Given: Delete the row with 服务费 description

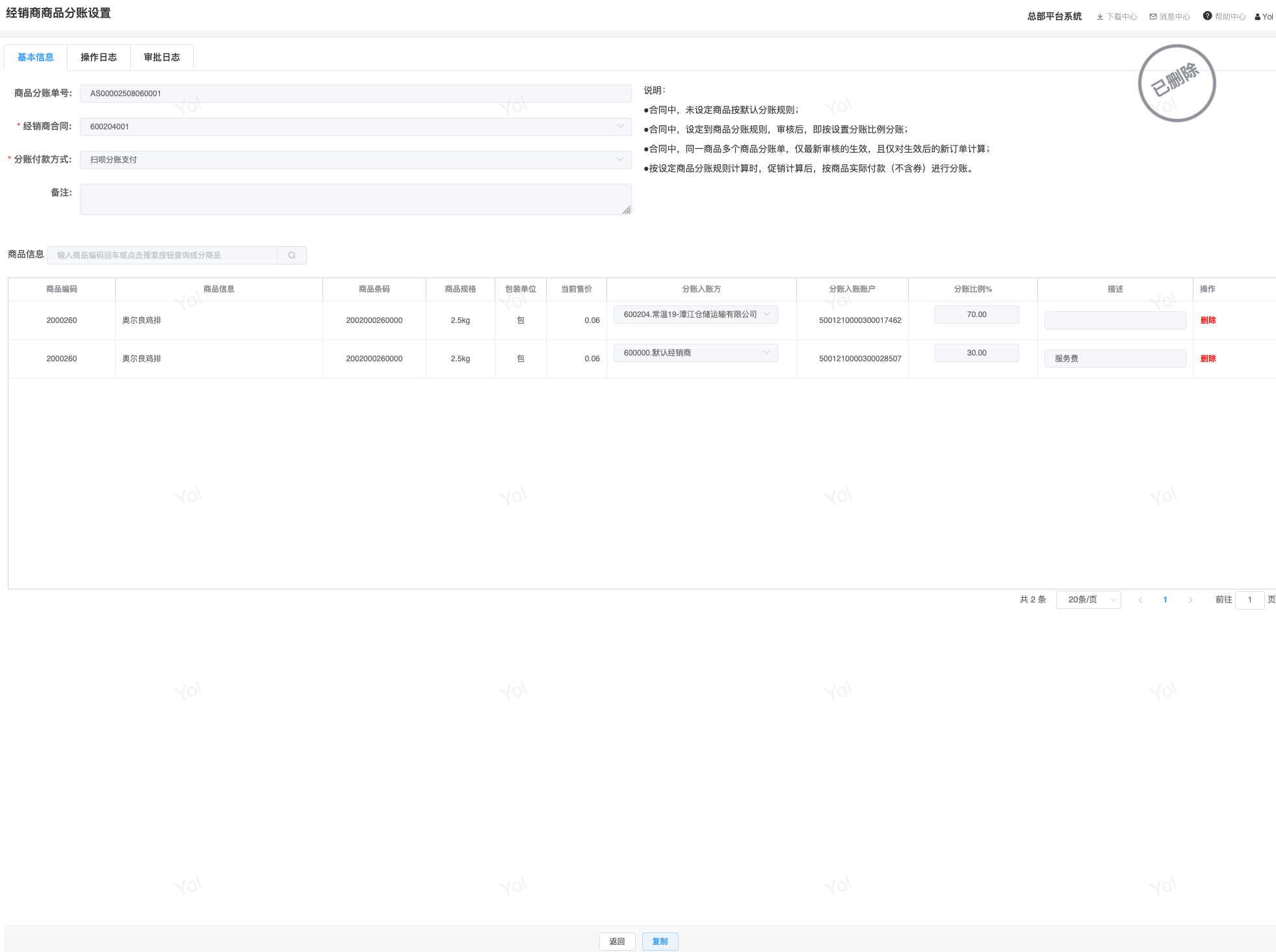Looking at the screenshot, I should pyautogui.click(x=1208, y=359).
